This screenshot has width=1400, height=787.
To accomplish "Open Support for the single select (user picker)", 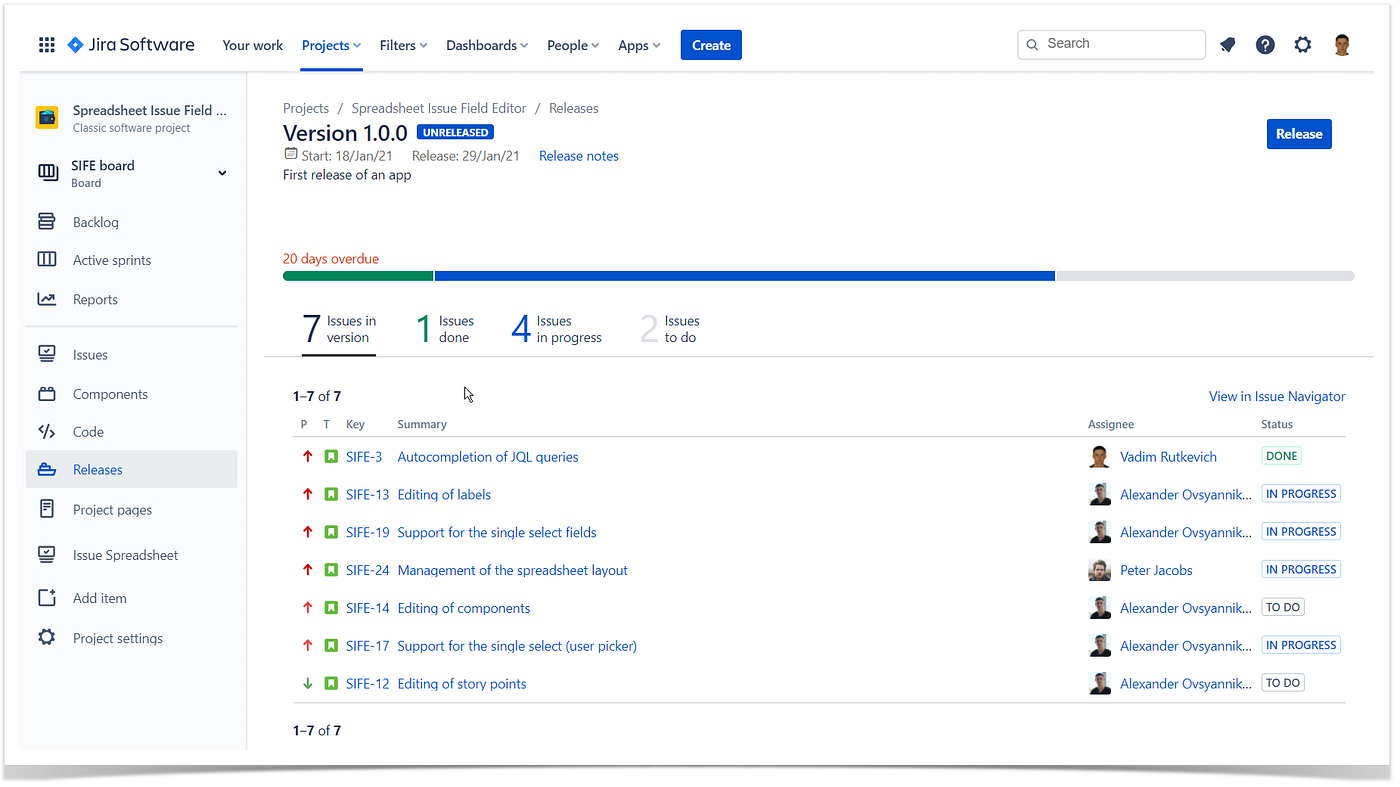I will coord(517,646).
